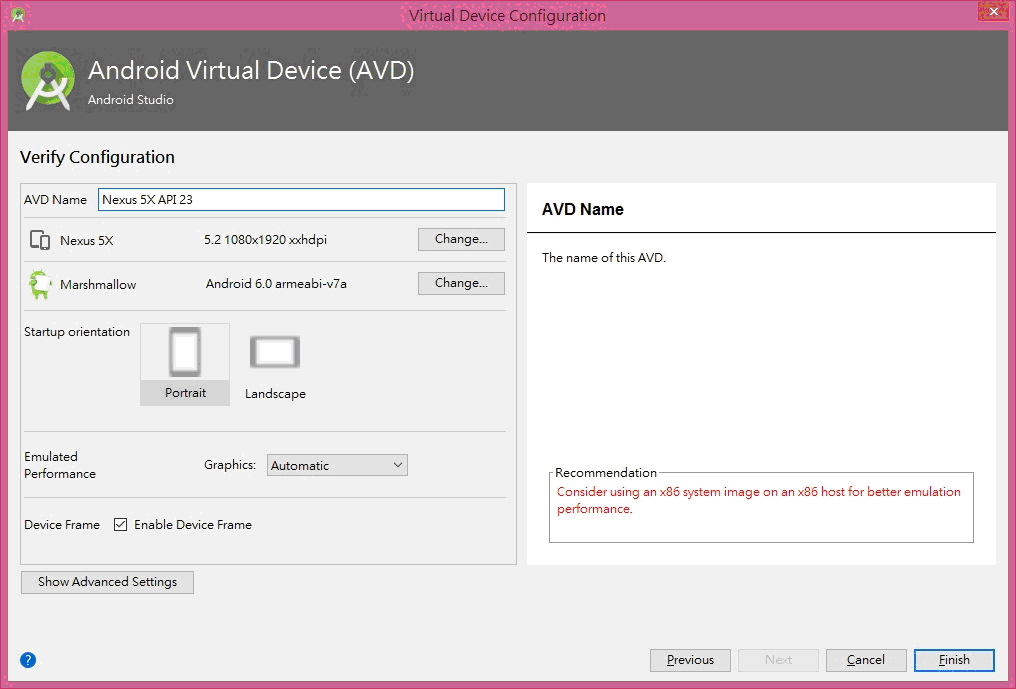Click the Android Studio logo in header
The height and width of the screenshot is (689, 1016).
coord(47,81)
